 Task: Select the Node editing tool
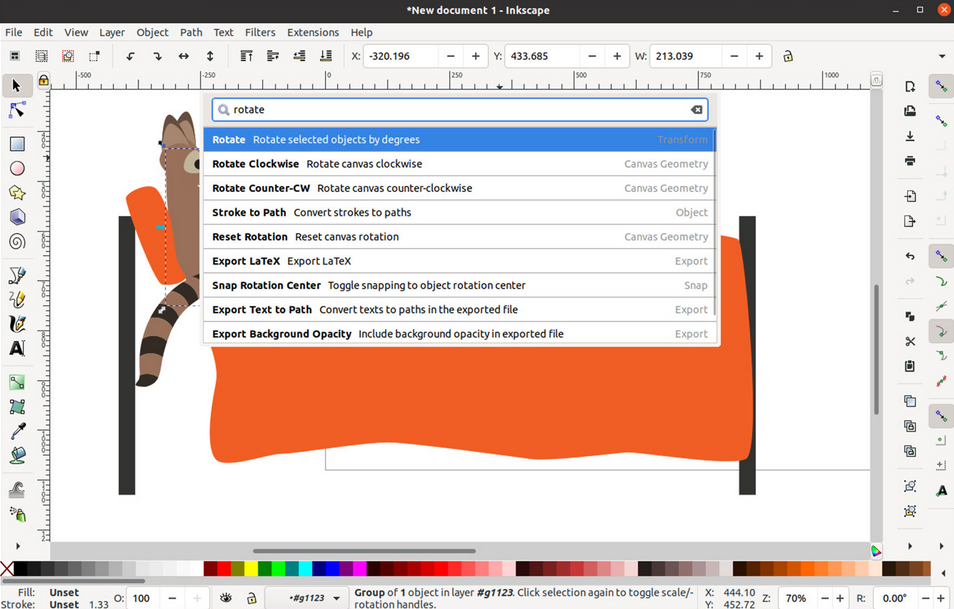click(17, 110)
